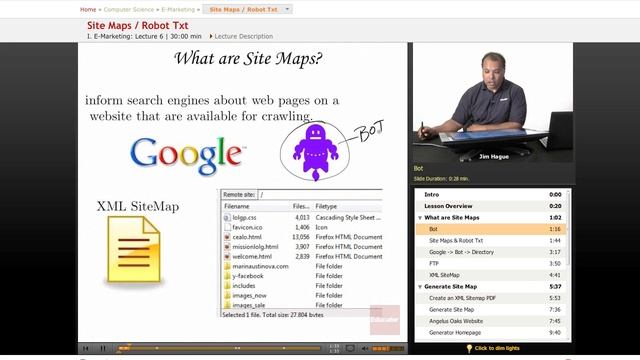
Task: Click the y-facebook folder icon
Action: click(x=227, y=276)
